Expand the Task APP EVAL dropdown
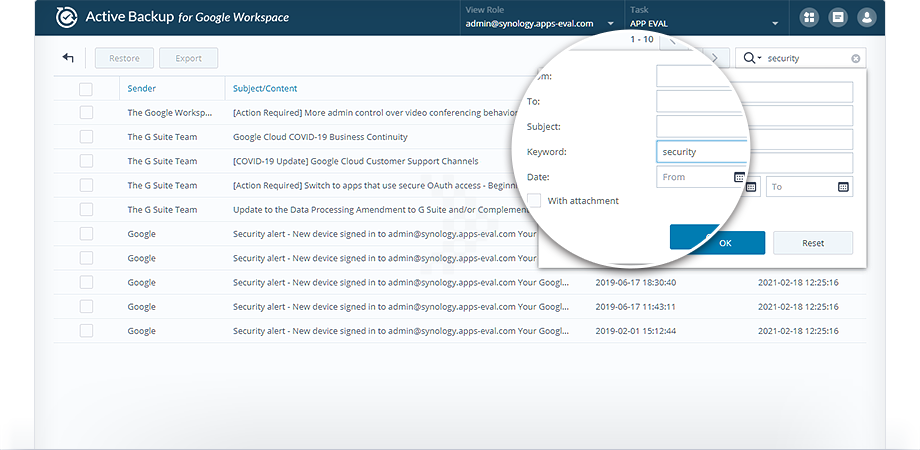 tap(774, 24)
